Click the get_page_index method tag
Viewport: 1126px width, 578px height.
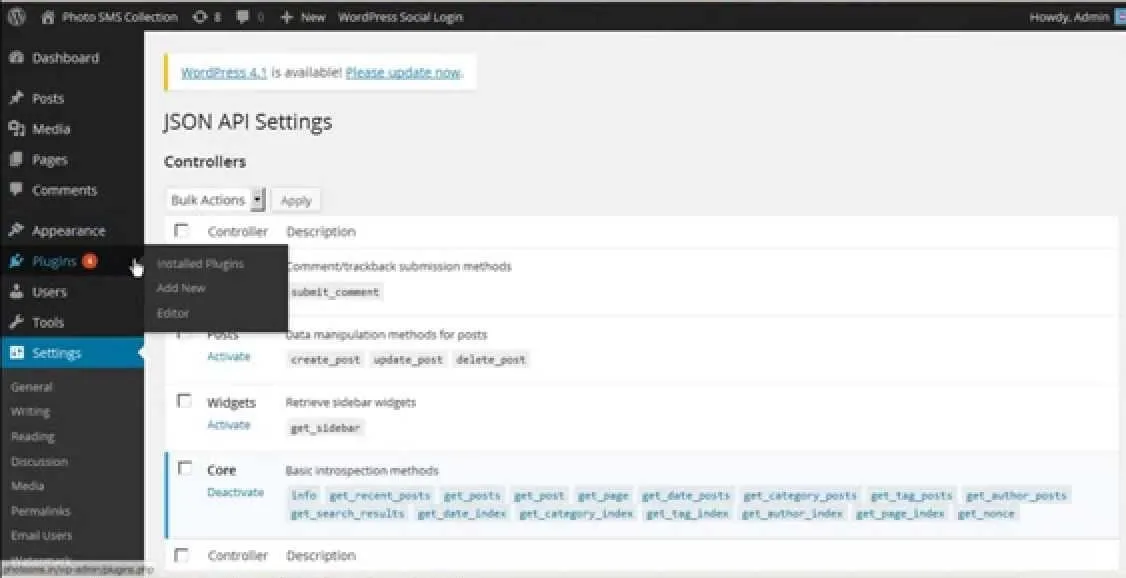coord(900,513)
